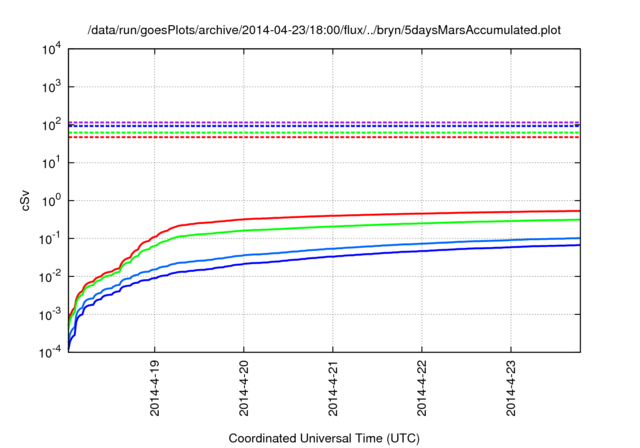Image resolution: width=640 pixels, height=448 pixels.
Task: Click the 2014-4-21 date tick label
Action: pos(333,388)
